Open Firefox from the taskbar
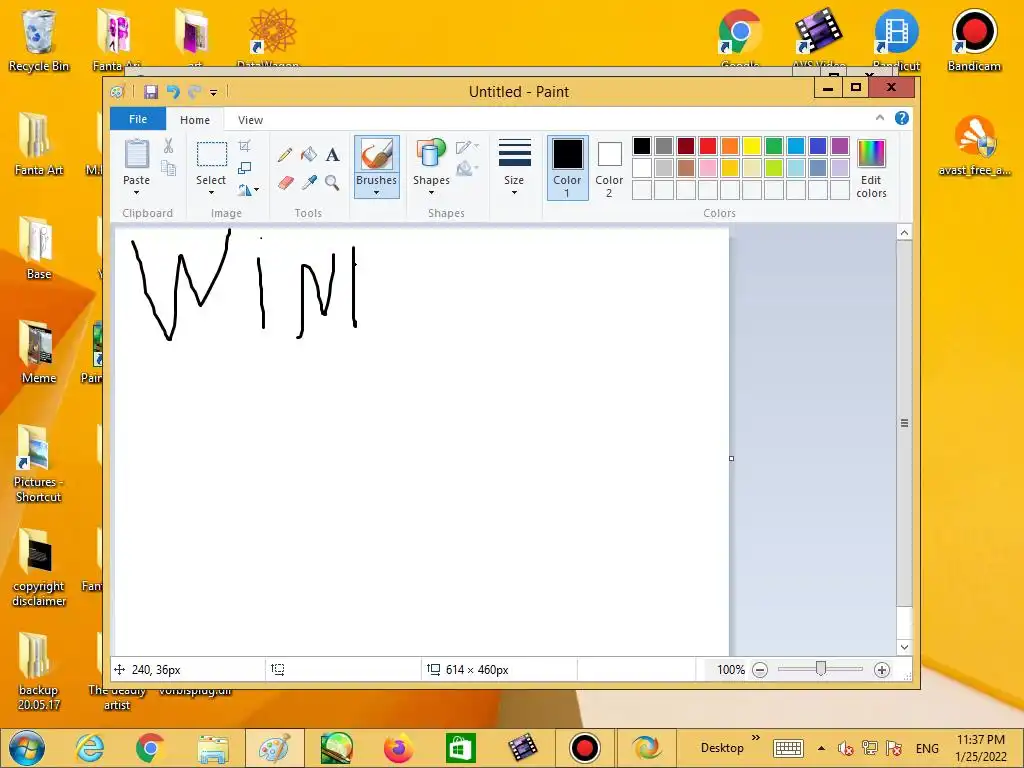Viewport: 1024px width, 768px height. point(398,748)
